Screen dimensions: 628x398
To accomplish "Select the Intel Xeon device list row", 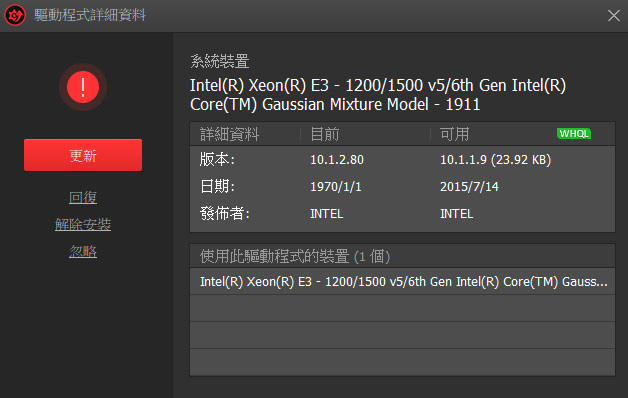I will click(x=403, y=281).
